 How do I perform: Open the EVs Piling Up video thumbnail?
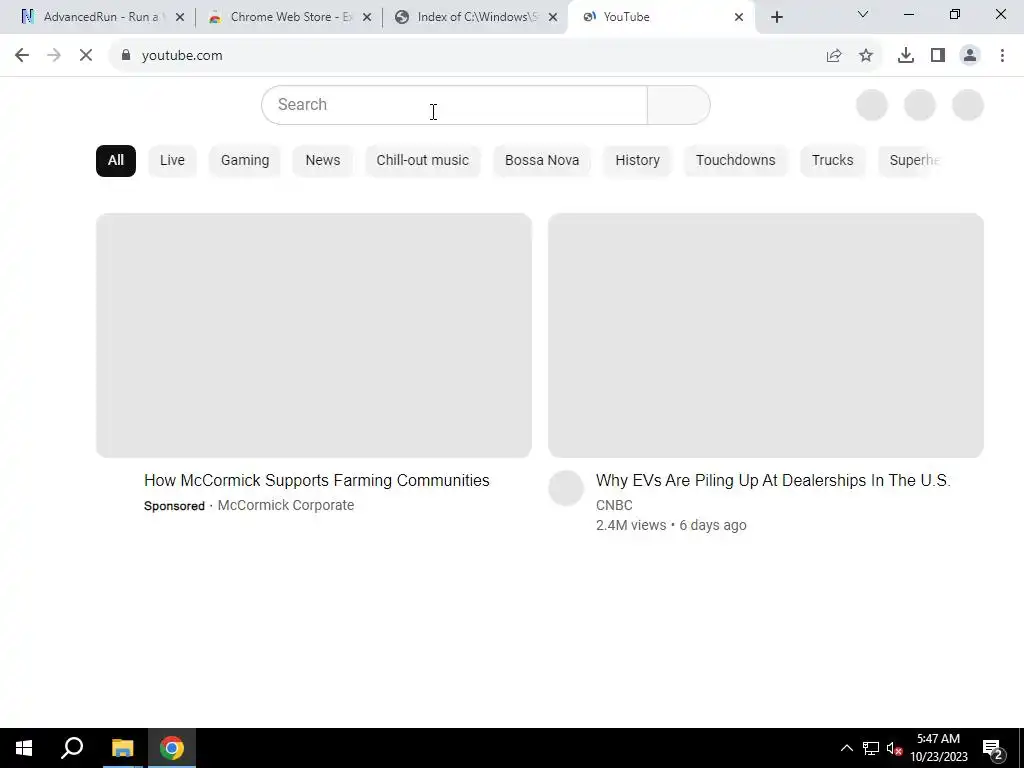tap(765, 335)
